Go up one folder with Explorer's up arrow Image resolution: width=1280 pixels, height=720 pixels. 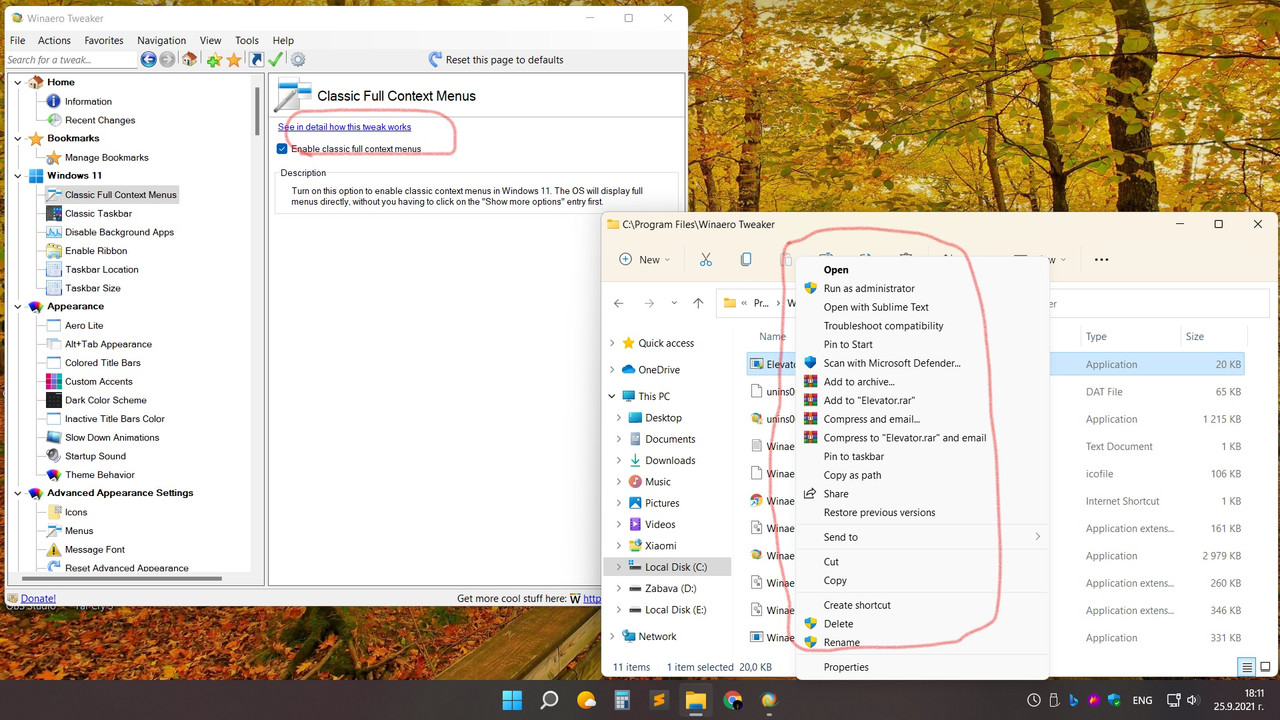(698, 303)
